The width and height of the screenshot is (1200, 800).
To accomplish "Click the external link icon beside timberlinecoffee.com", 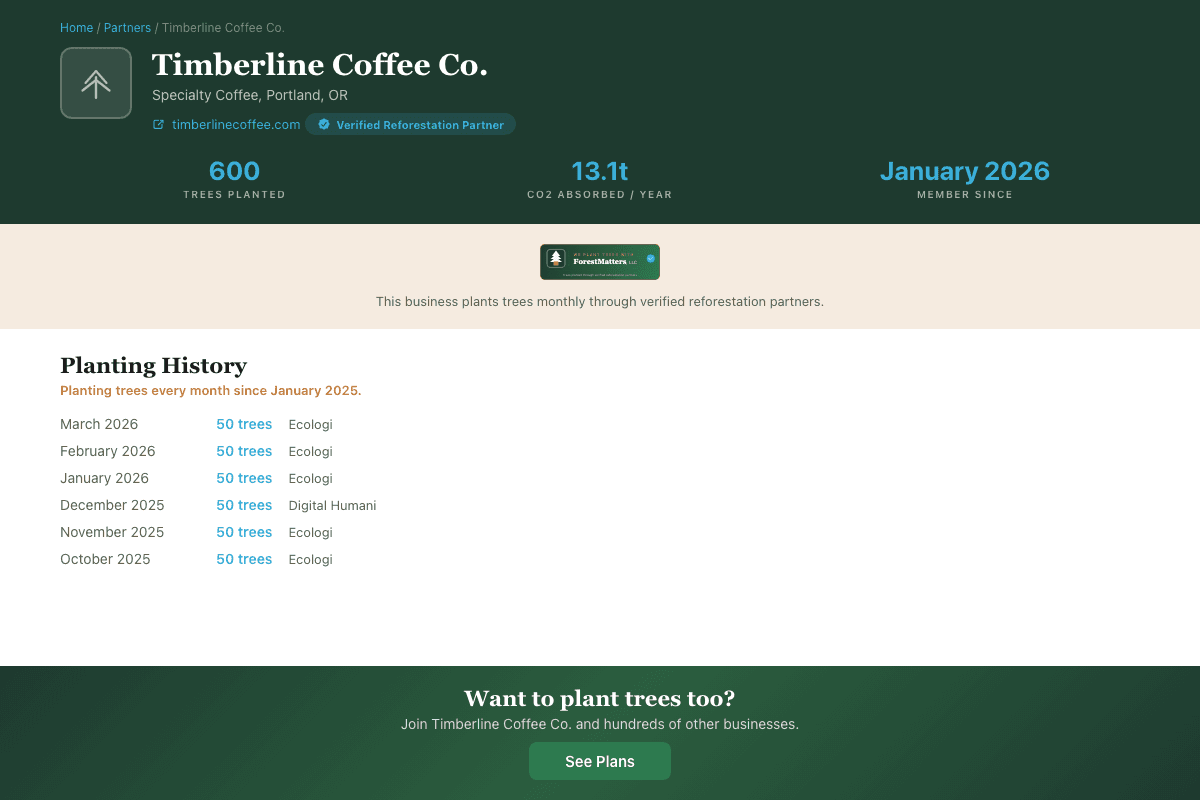I will pyautogui.click(x=157, y=124).
